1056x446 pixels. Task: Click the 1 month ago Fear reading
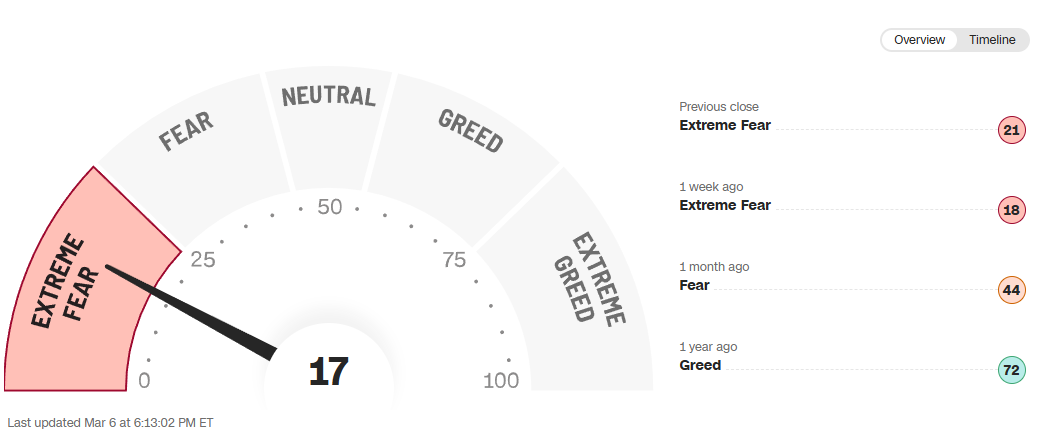coord(694,285)
